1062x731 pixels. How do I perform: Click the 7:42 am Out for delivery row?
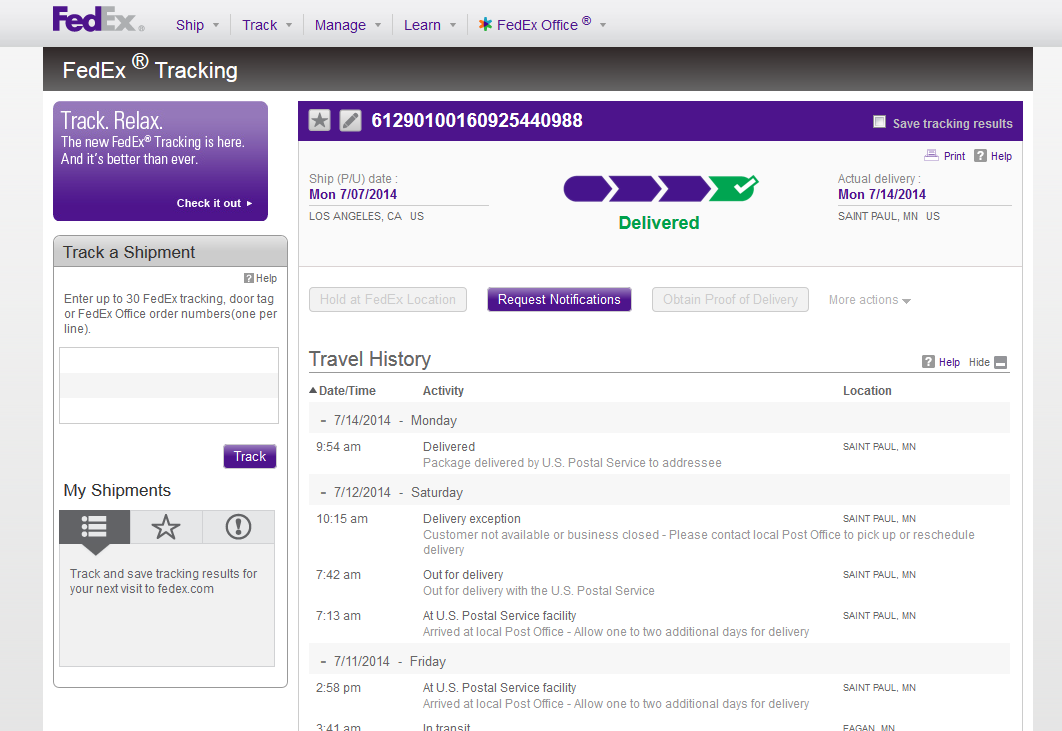659,583
